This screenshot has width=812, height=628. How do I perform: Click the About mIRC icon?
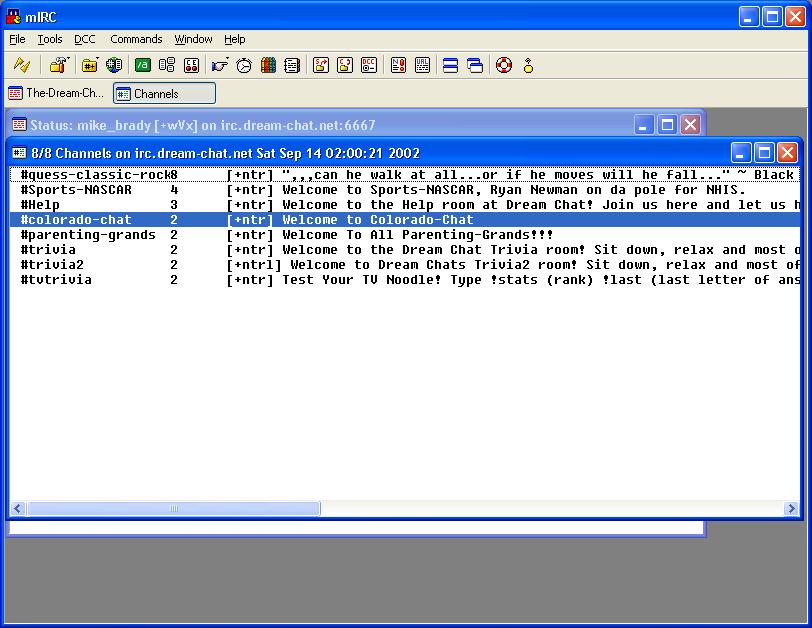click(x=528, y=65)
